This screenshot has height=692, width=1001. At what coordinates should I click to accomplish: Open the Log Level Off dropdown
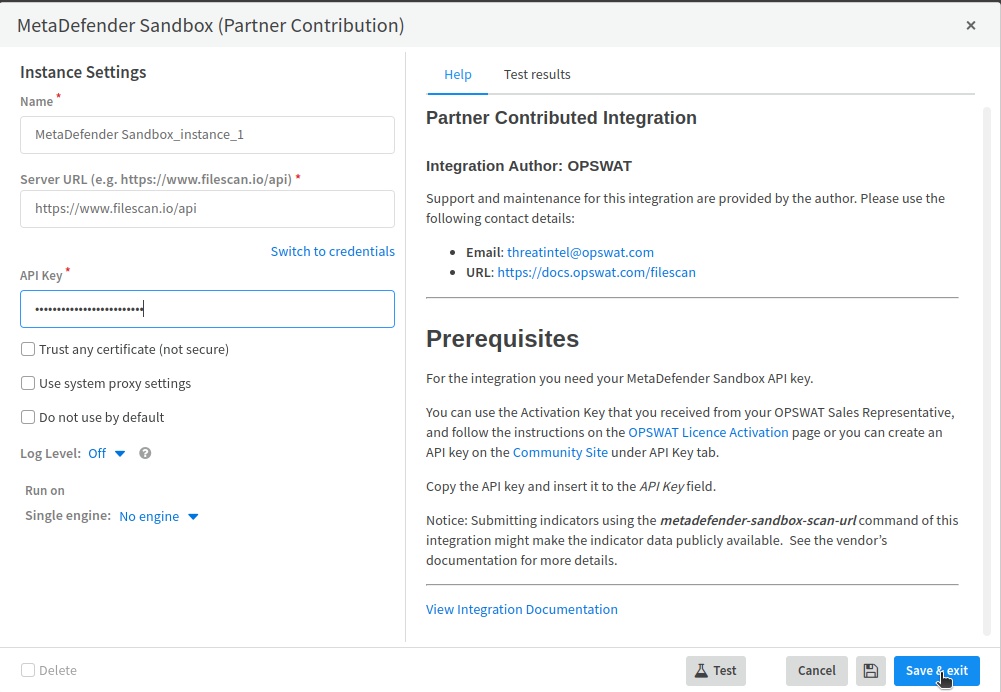click(x=107, y=453)
